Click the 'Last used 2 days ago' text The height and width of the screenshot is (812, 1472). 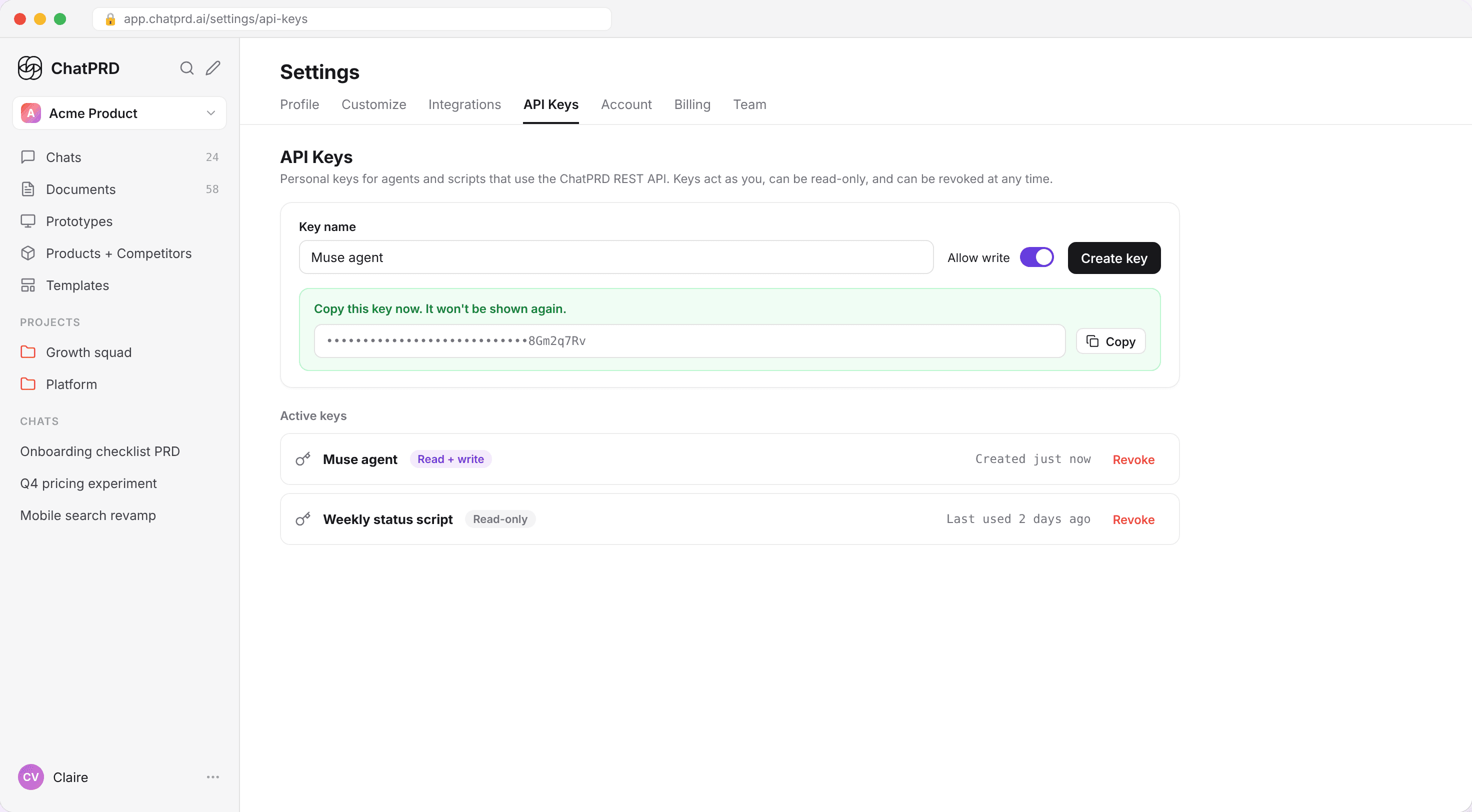point(1018,519)
